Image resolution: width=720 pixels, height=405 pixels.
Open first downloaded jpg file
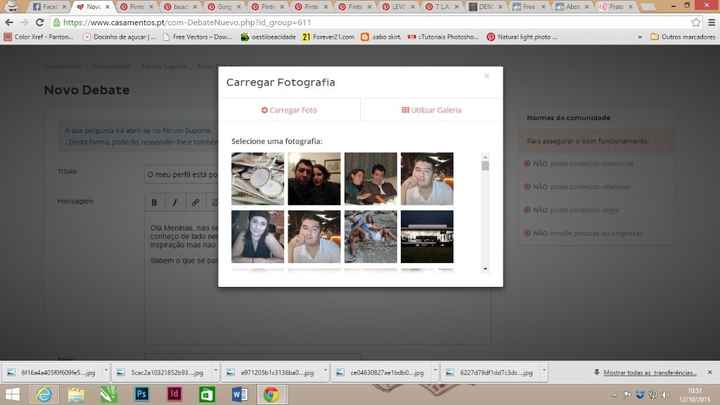[x=52, y=373]
